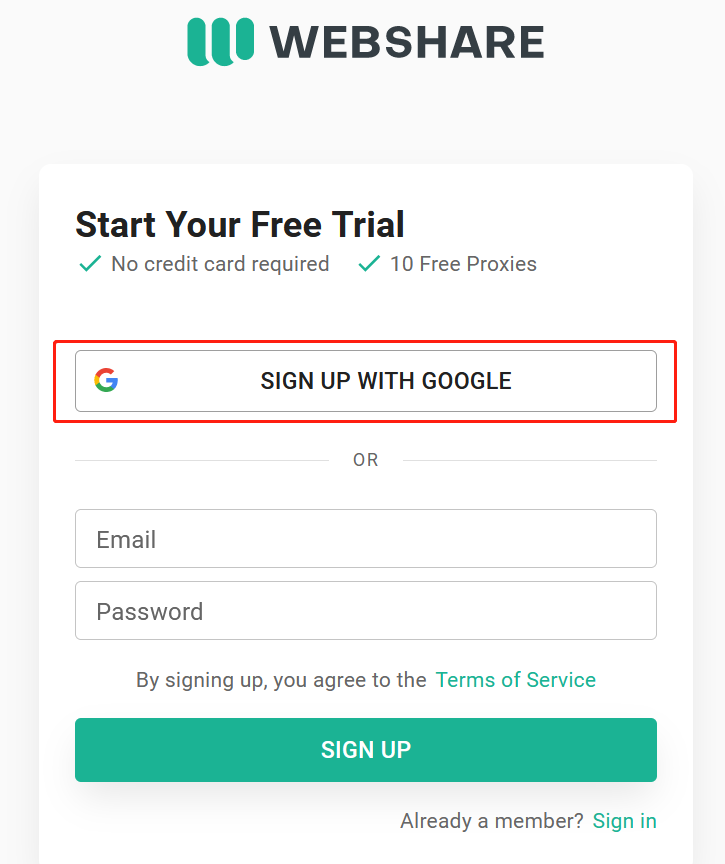Image resolution: width=725 pixels, height=864 pixels.
Task: Submit with the green SIGN UP button
Action: click(366, 749)
